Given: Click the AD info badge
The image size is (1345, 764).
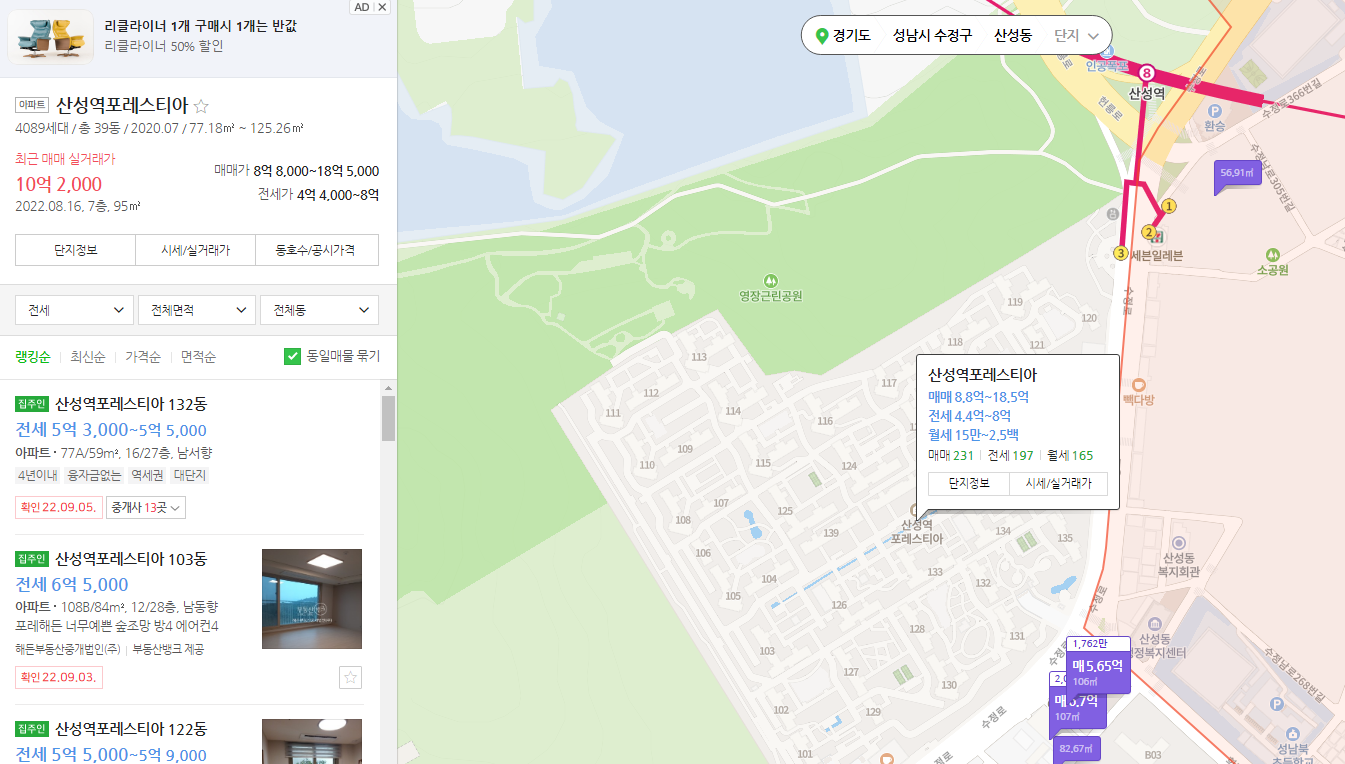Looking at the screenshot, I should click(362, 7).
